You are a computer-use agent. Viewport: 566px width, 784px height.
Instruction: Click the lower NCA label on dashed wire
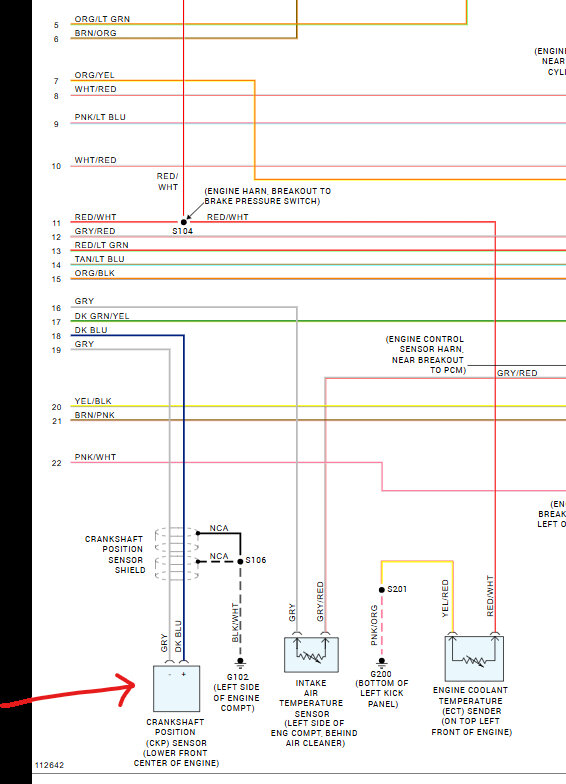pyautogui.click(x=219, y=556)
